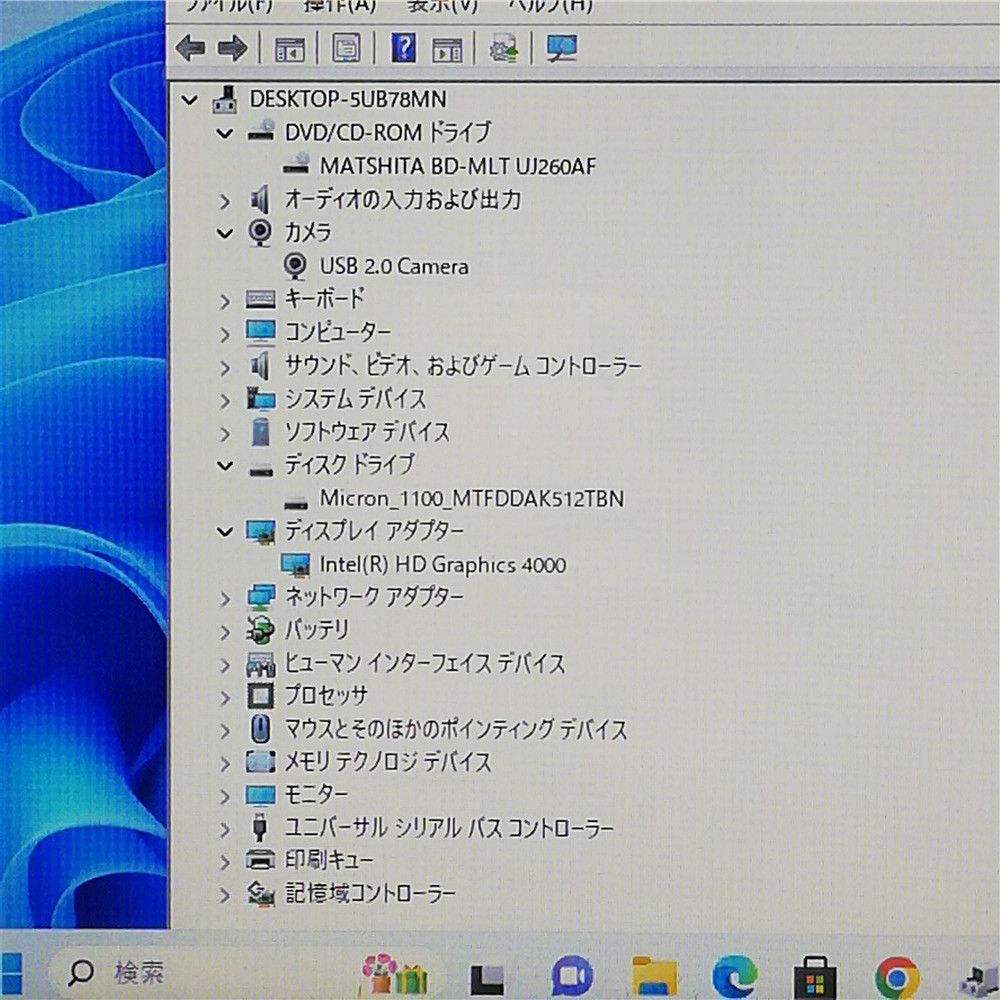Click the ネットワーク アダプター category icon
Screen dimensions: 1000x1000
(261, 598)
